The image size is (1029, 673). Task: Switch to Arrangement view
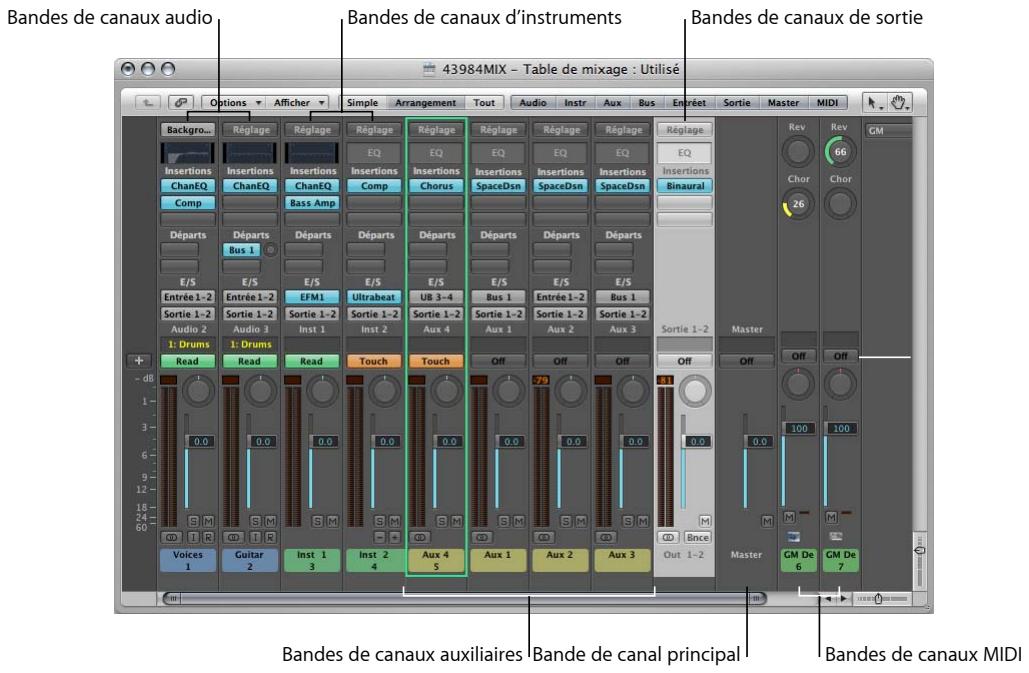tap(425, 103)
